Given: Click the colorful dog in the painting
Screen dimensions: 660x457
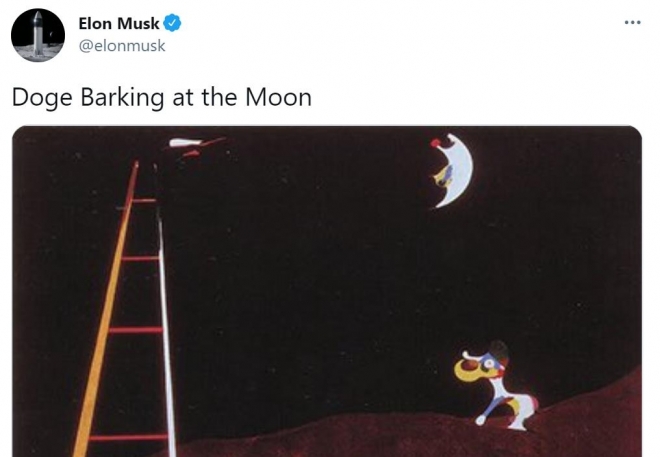Looking at the screenshot, I should [495, 386].
